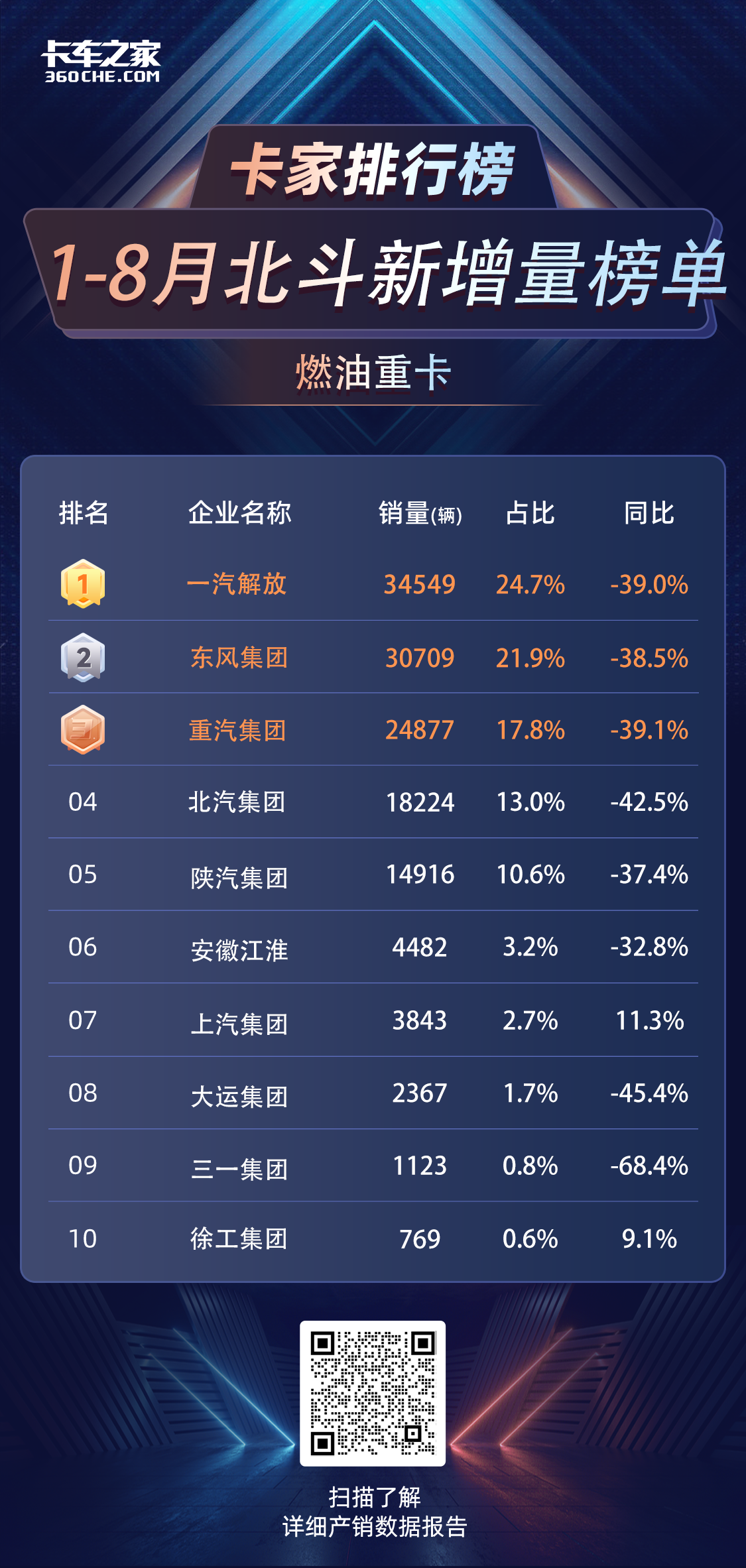This screenshot has height=1568, width=746.
Task: Select the 同比 column header
Action: [649, 513]
